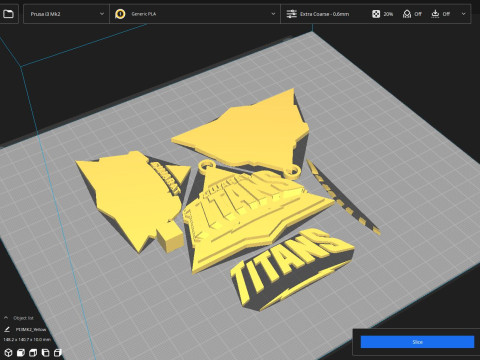The width and height of the screenshot is (480, 360).
Task: Open the Extra Coarse 0.6mm profile settings
Action: click(324, 14)
